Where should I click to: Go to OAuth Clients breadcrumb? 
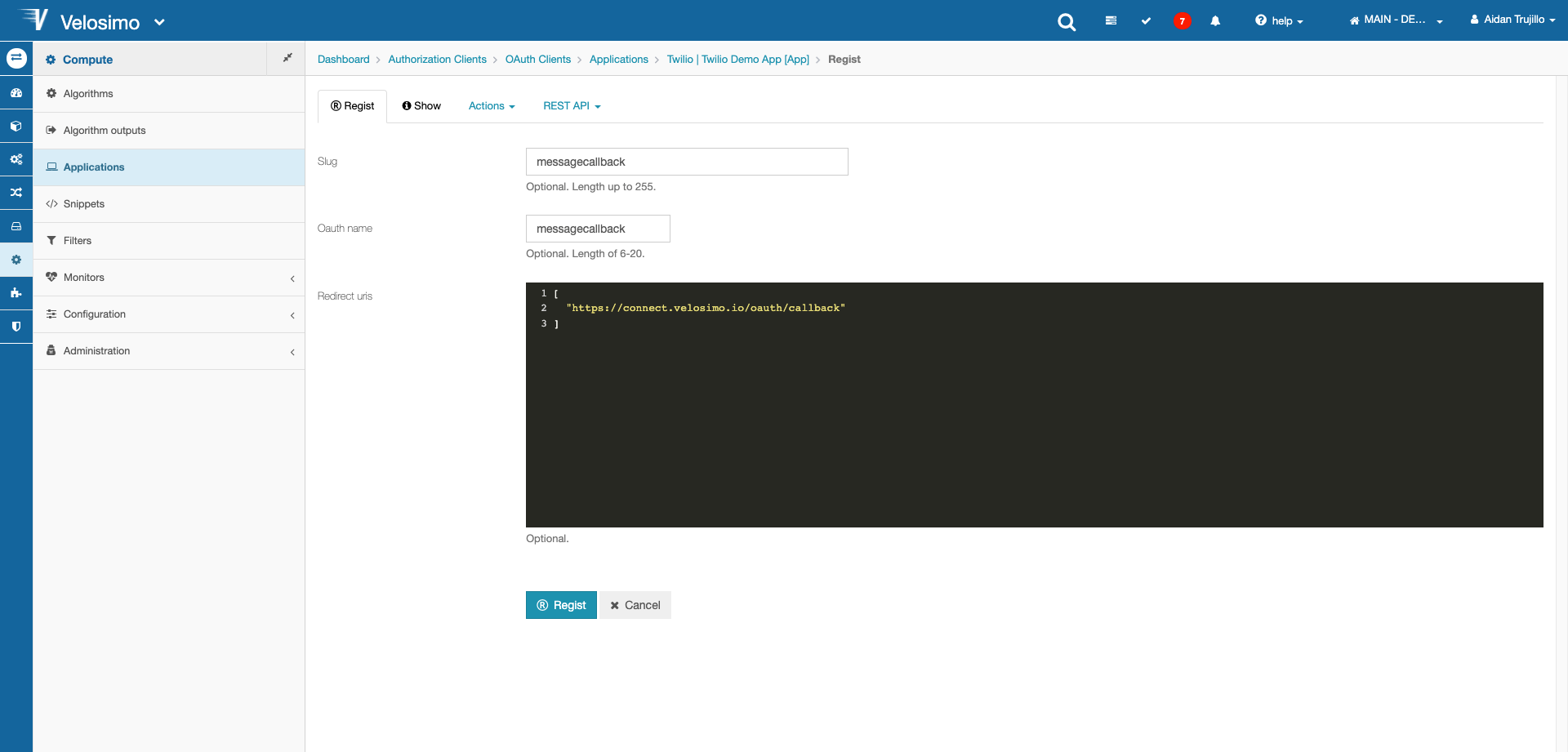[537, 60]
